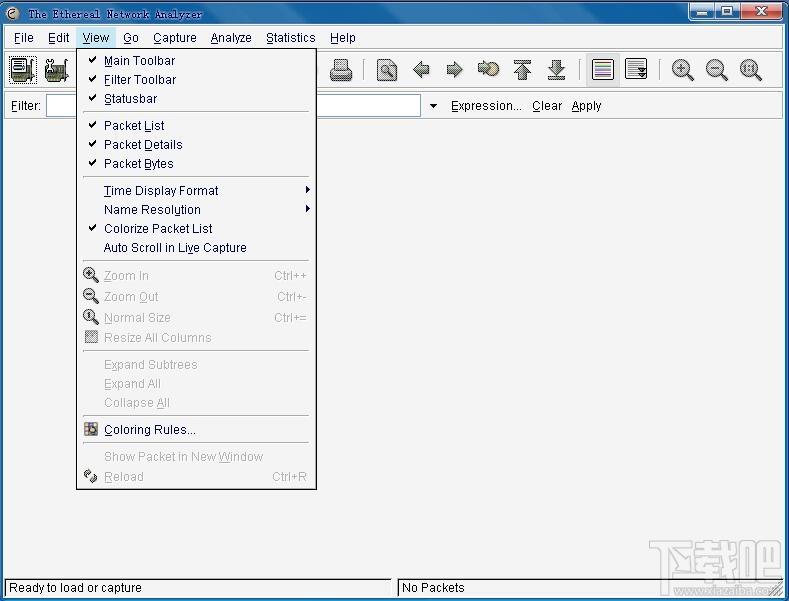Uncheck Main Toolbar in View menu

pos(196,60)
